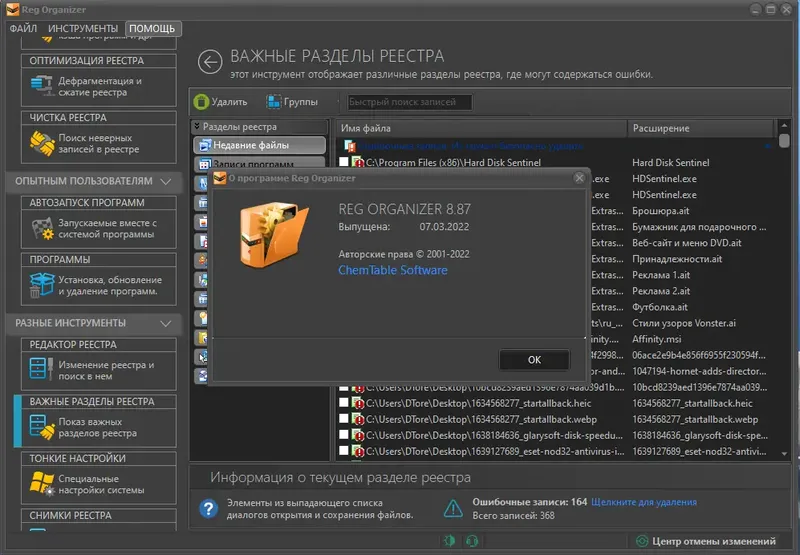
Task: Select the Недавние файлы section tab
Action: tap(259, 145)
